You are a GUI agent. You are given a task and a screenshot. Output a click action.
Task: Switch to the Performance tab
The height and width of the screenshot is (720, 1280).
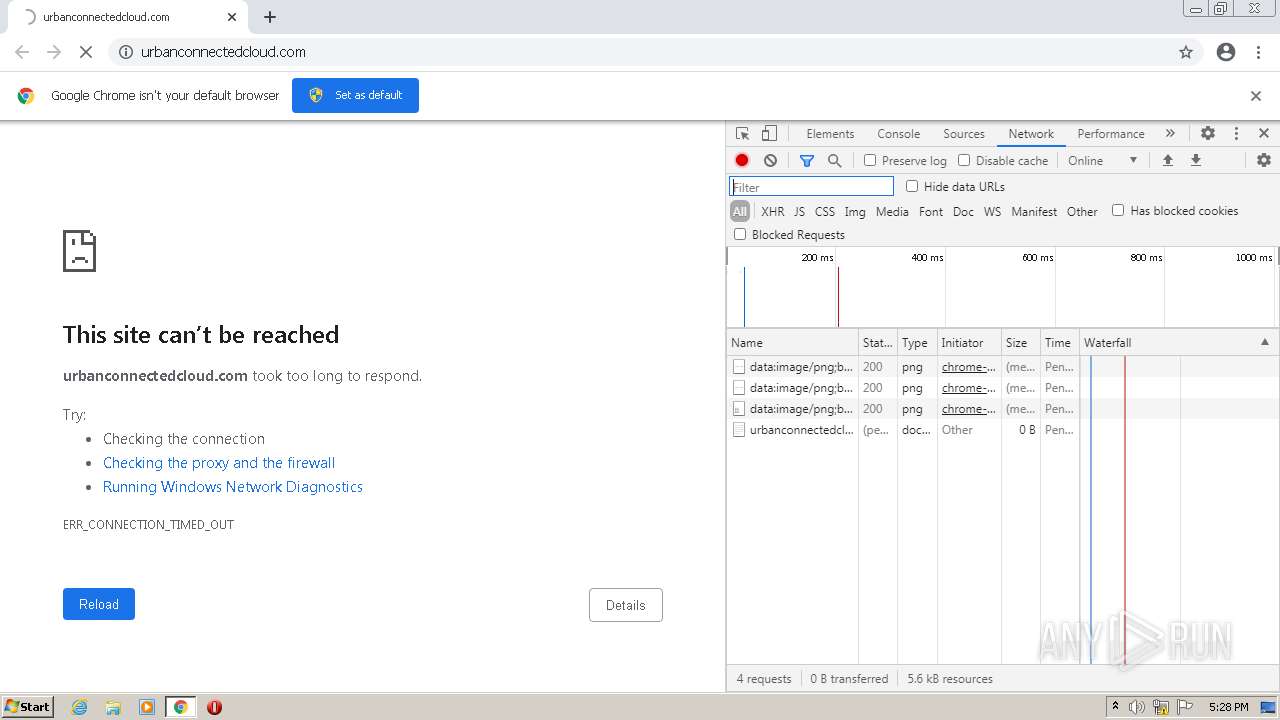1111,133
